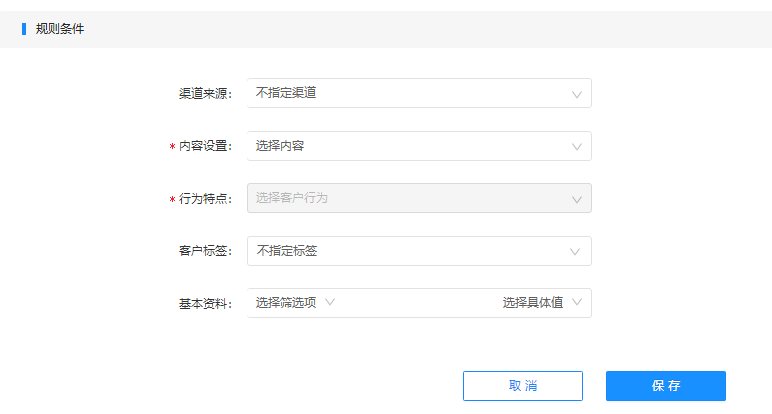Click the 渠道来源 field label
Screen dimensions: 772x414
(x=205, y=94)
